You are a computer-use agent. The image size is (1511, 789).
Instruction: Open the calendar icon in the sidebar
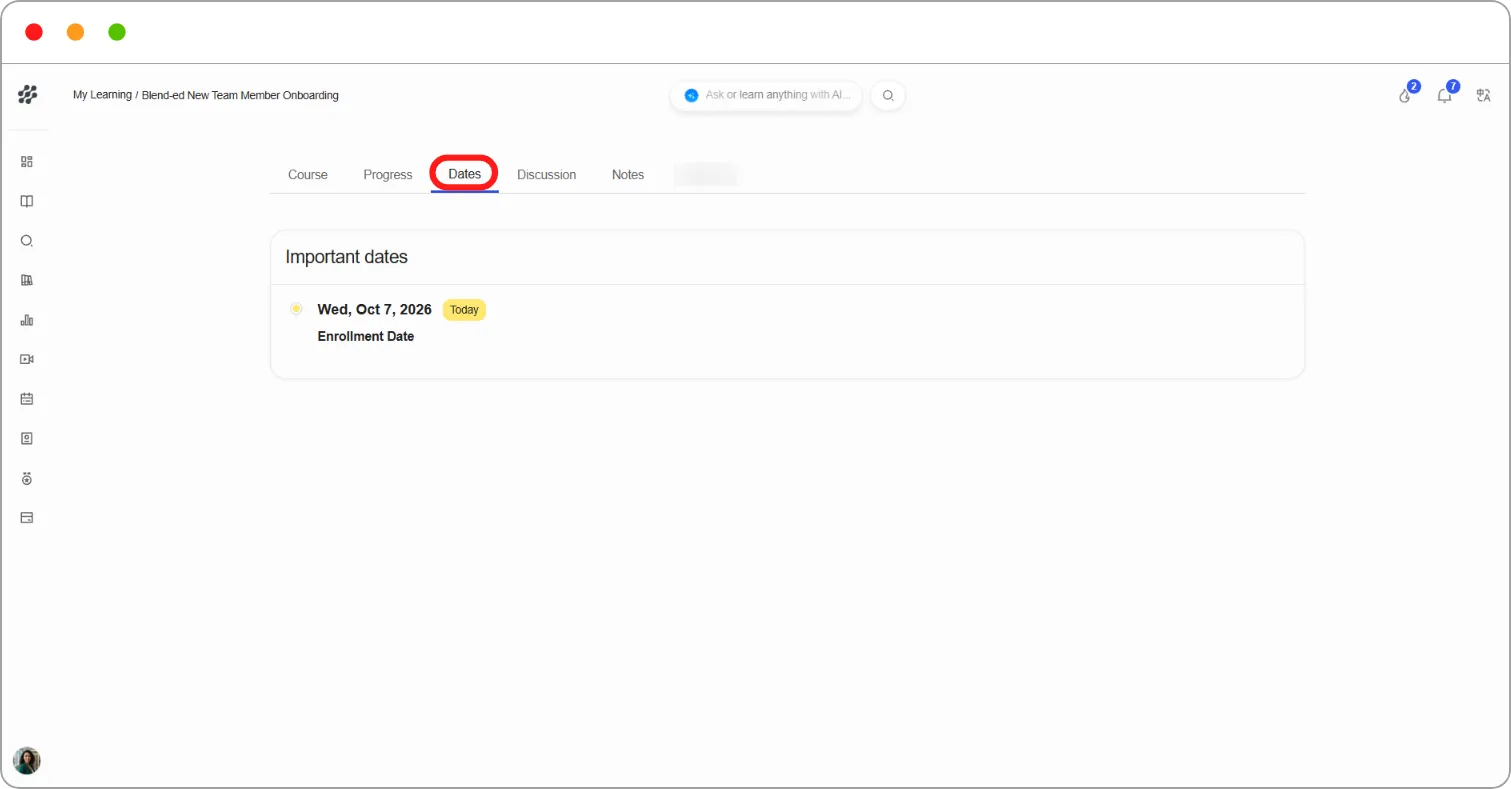[x=27, y=399]
